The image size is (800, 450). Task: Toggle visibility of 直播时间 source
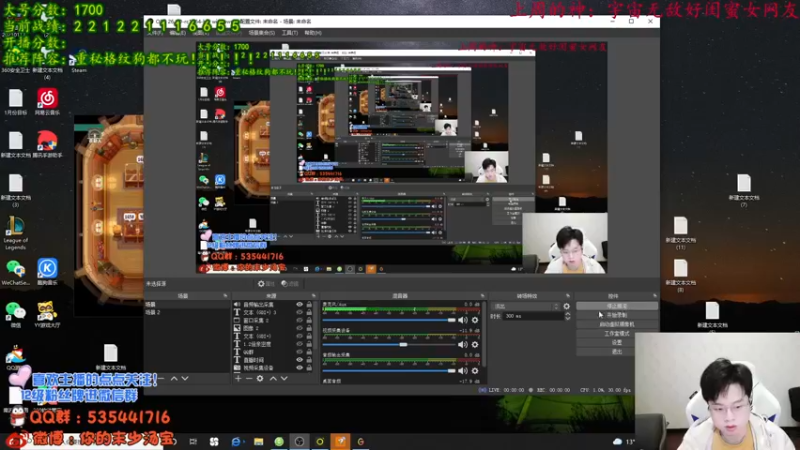click(299, 360)
